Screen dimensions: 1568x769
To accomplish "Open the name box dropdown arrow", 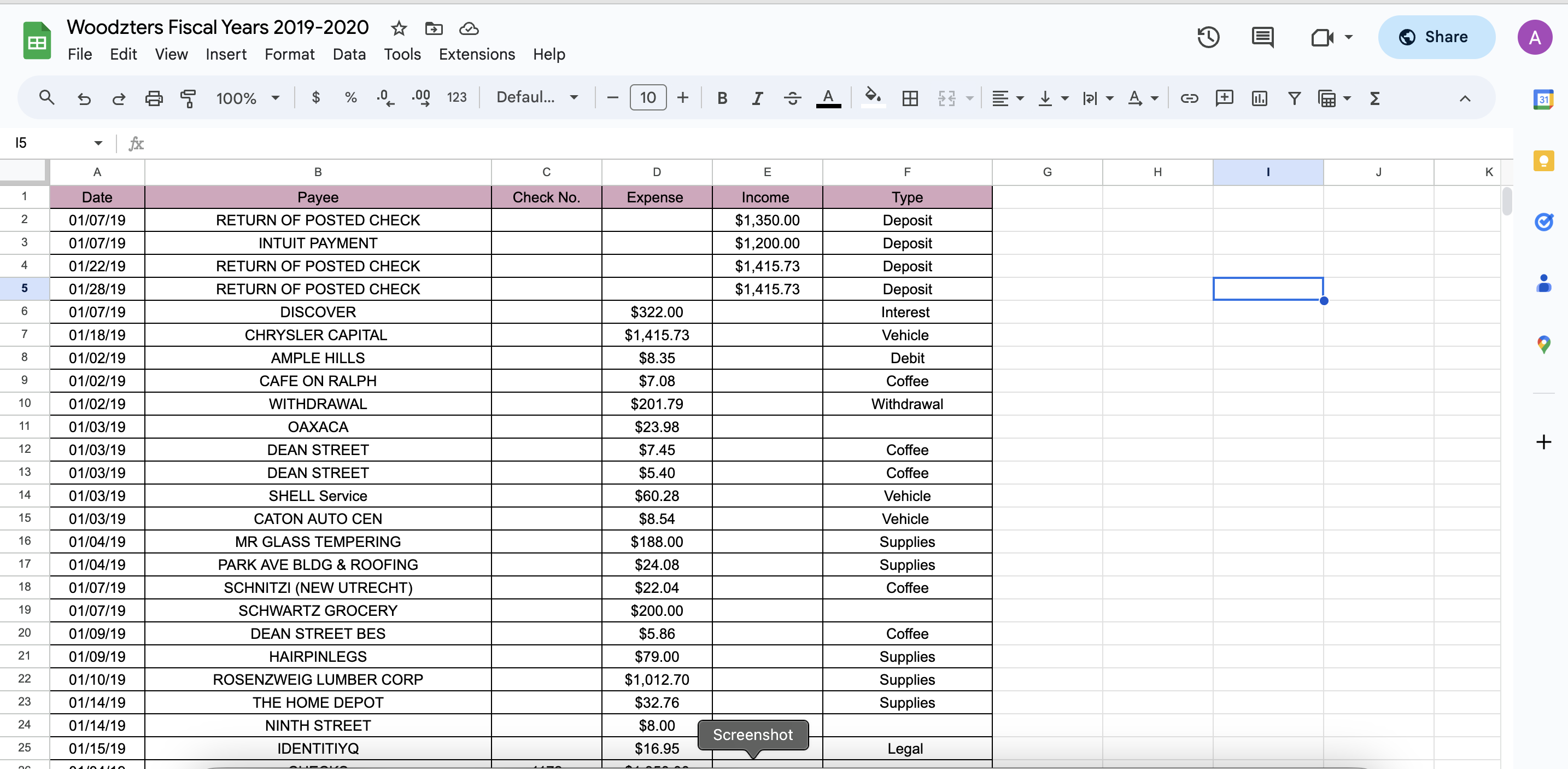I will [x=98, y=143].
